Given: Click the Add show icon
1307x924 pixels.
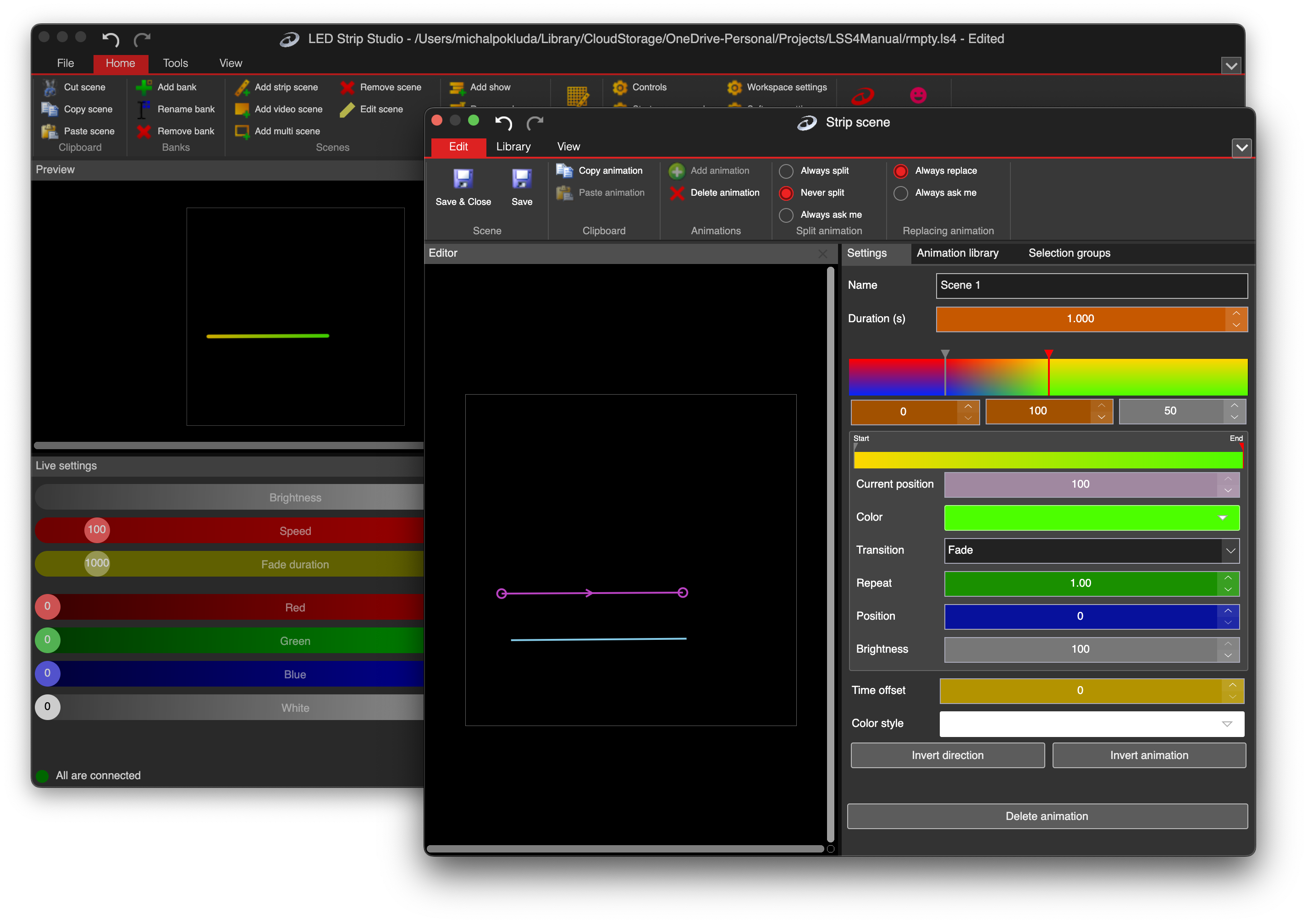Looking at the screenshot, I should (457, 87).
